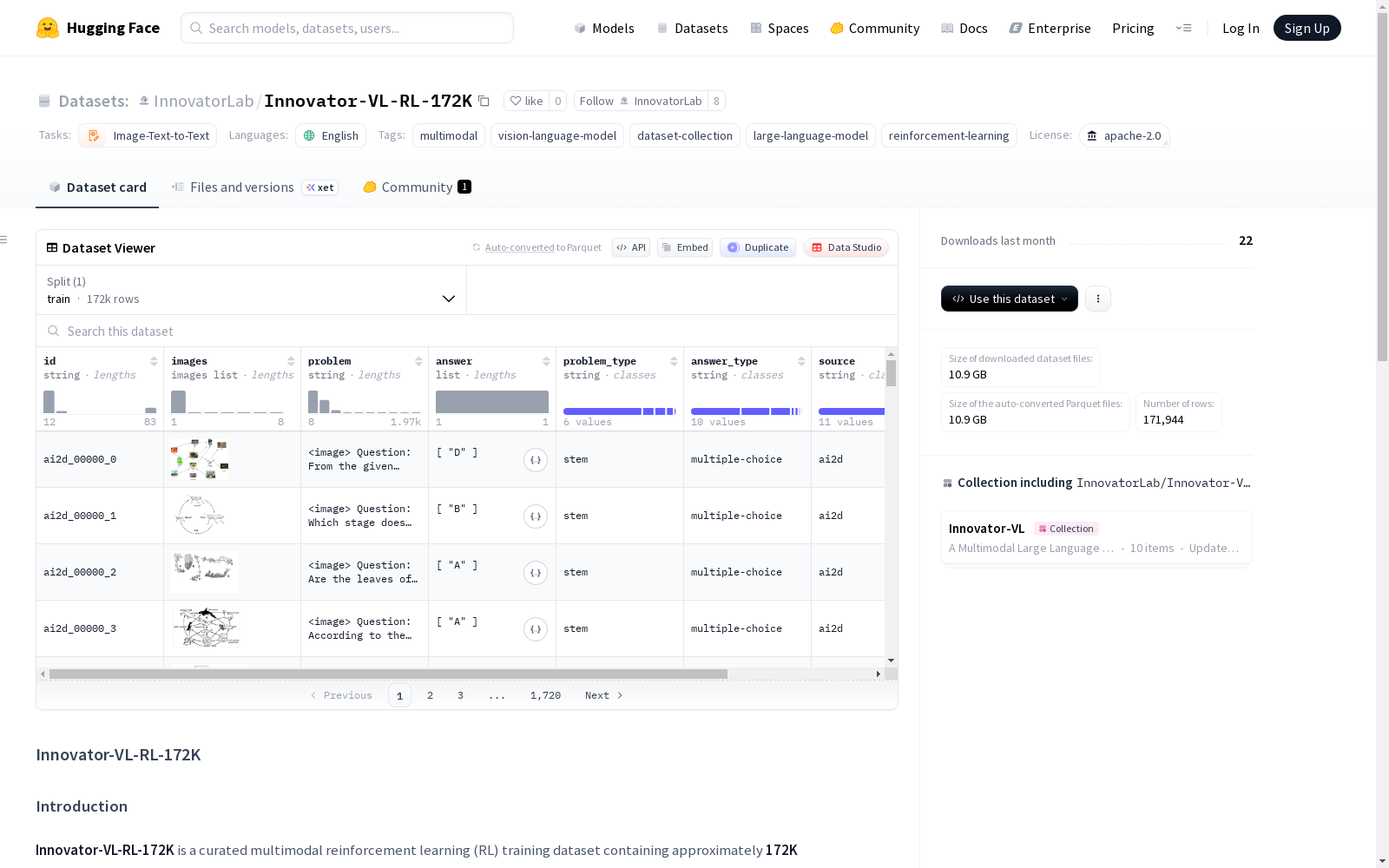Click the multimodal tag
Image resolution: width=1389 pixels, height=868 pixels.
(x=449, y=135)
